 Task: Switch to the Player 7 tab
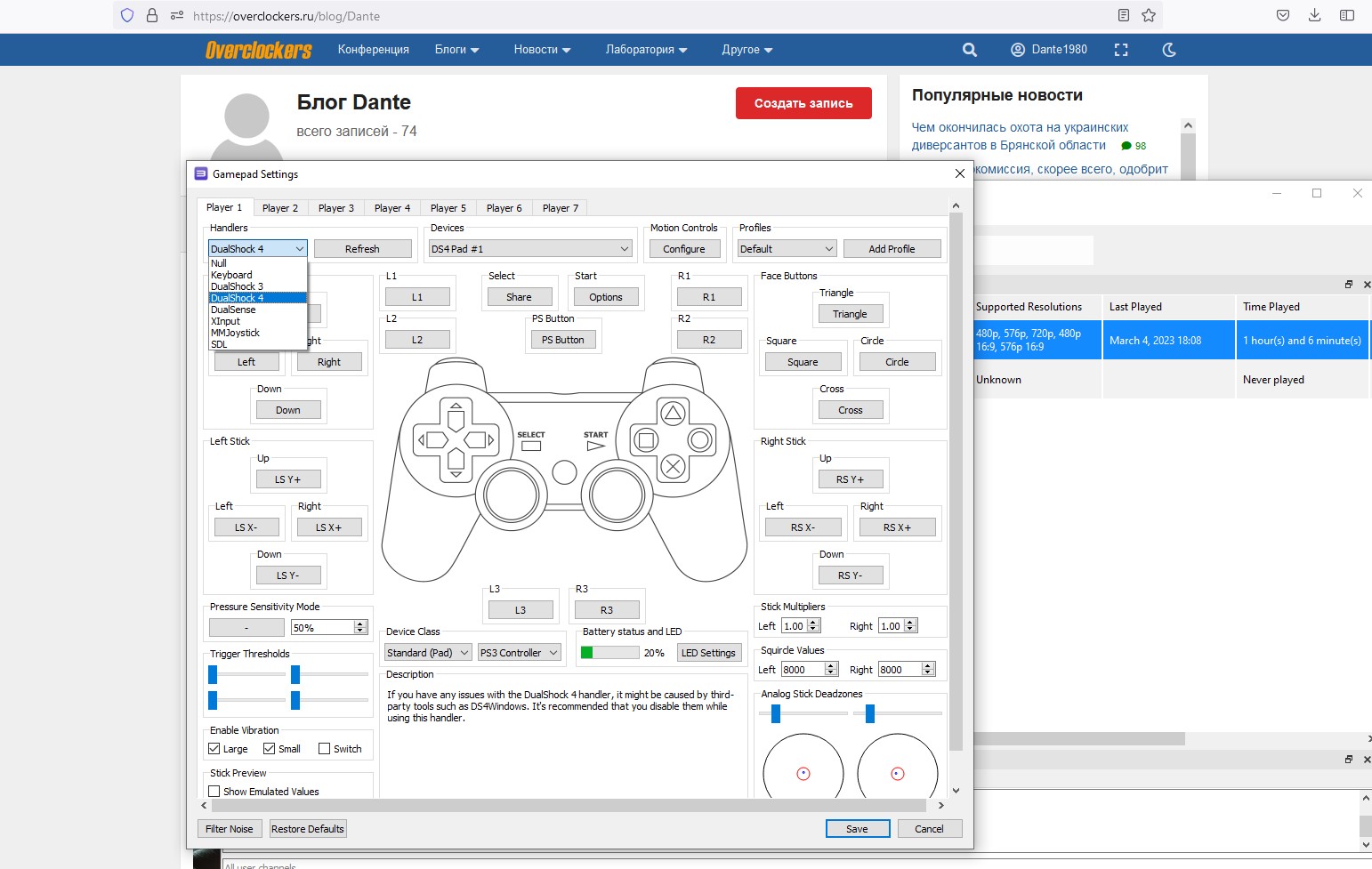[561, 208]
